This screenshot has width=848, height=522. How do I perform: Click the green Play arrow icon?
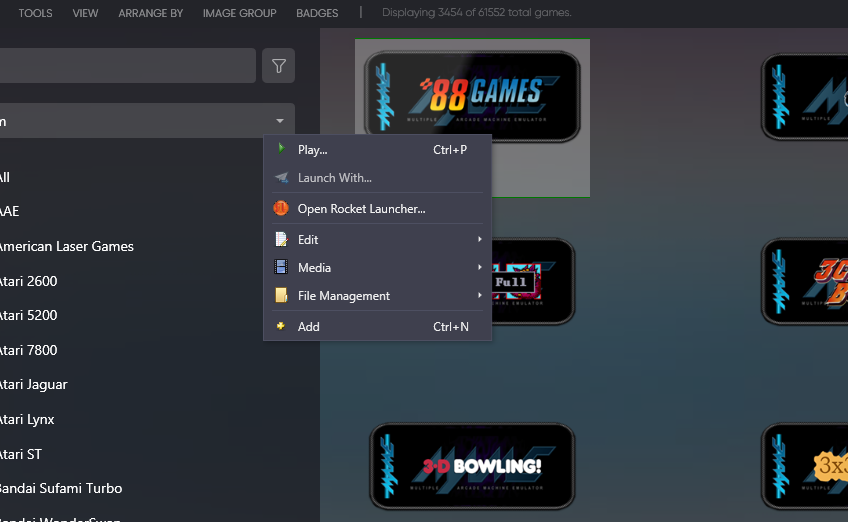point(281,148)
